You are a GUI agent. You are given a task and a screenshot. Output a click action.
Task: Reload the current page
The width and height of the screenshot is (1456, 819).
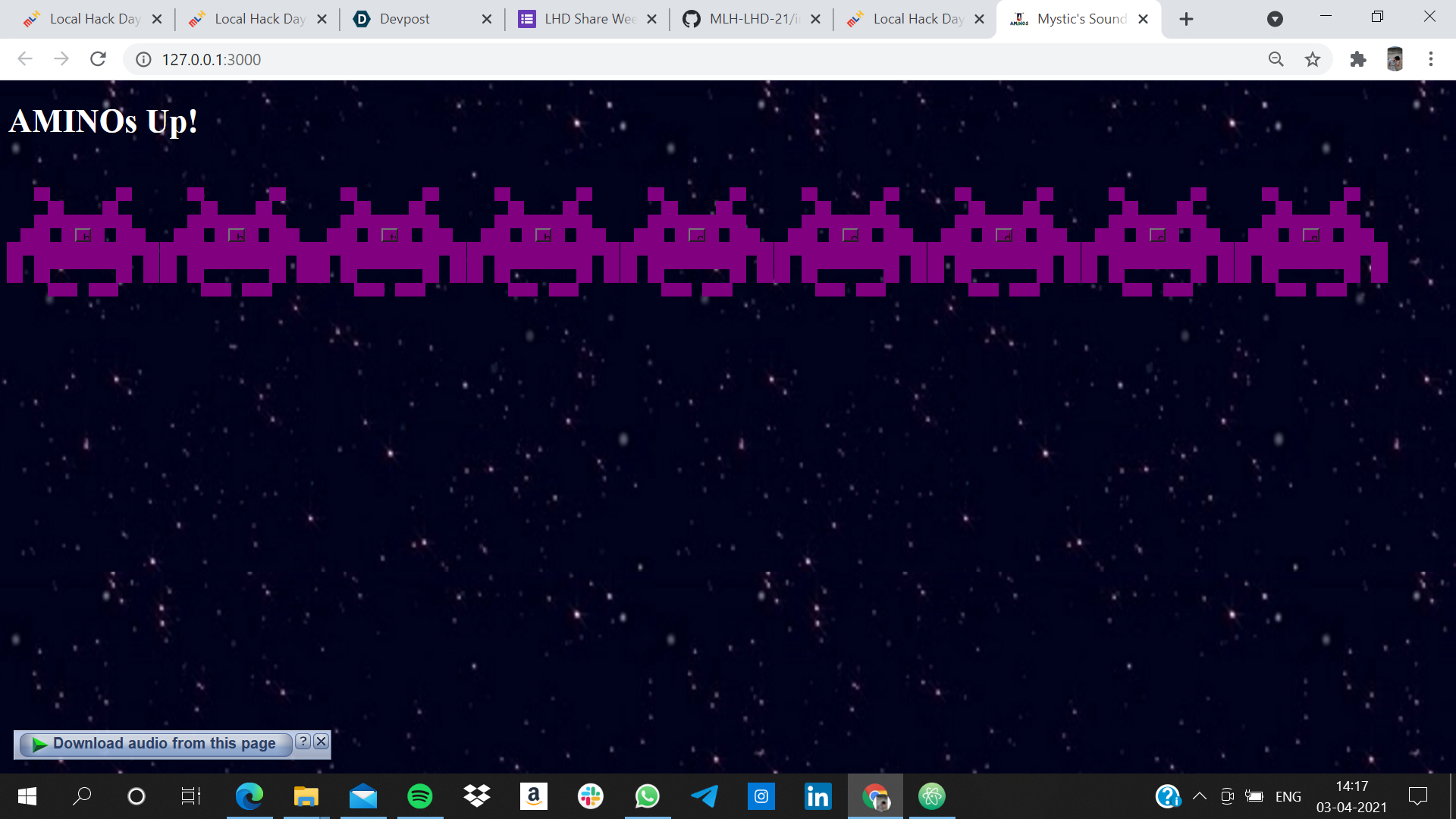tap(98, 59)
